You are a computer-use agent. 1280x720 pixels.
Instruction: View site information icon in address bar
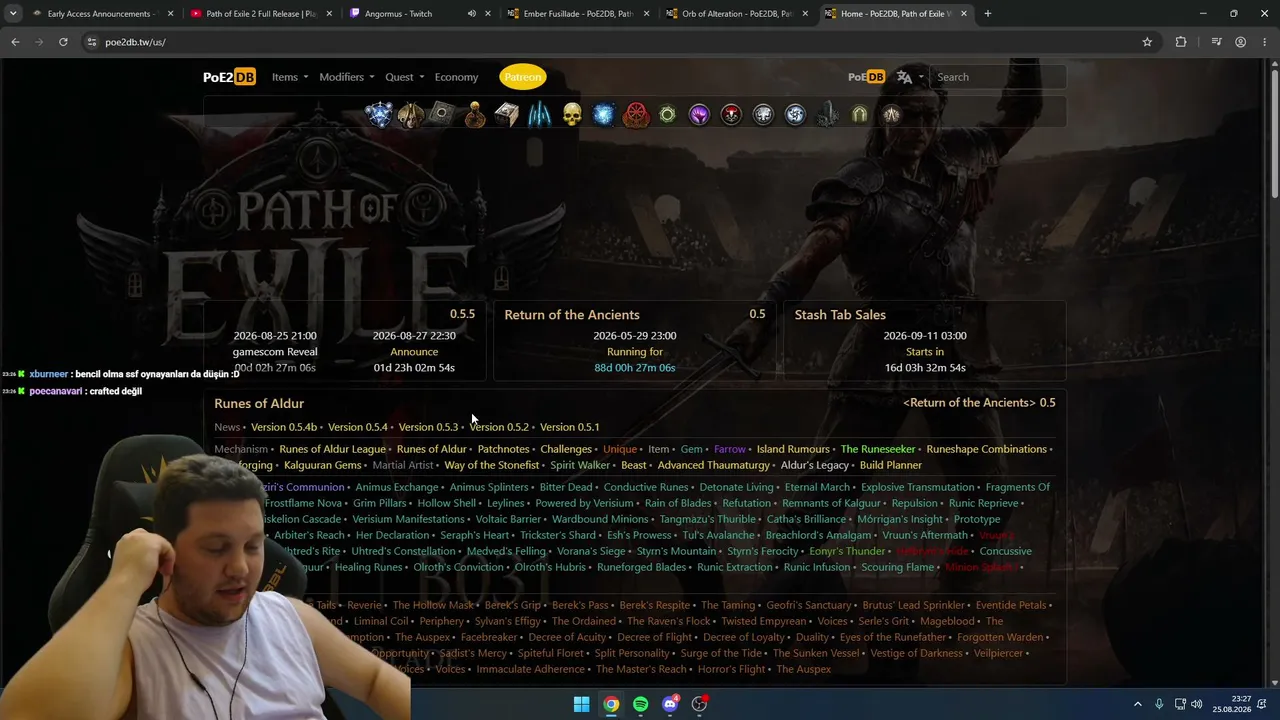91,42
